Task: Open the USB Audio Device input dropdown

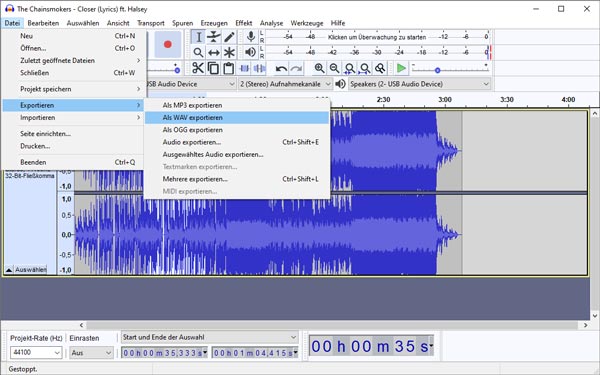Action: point(191,84)
